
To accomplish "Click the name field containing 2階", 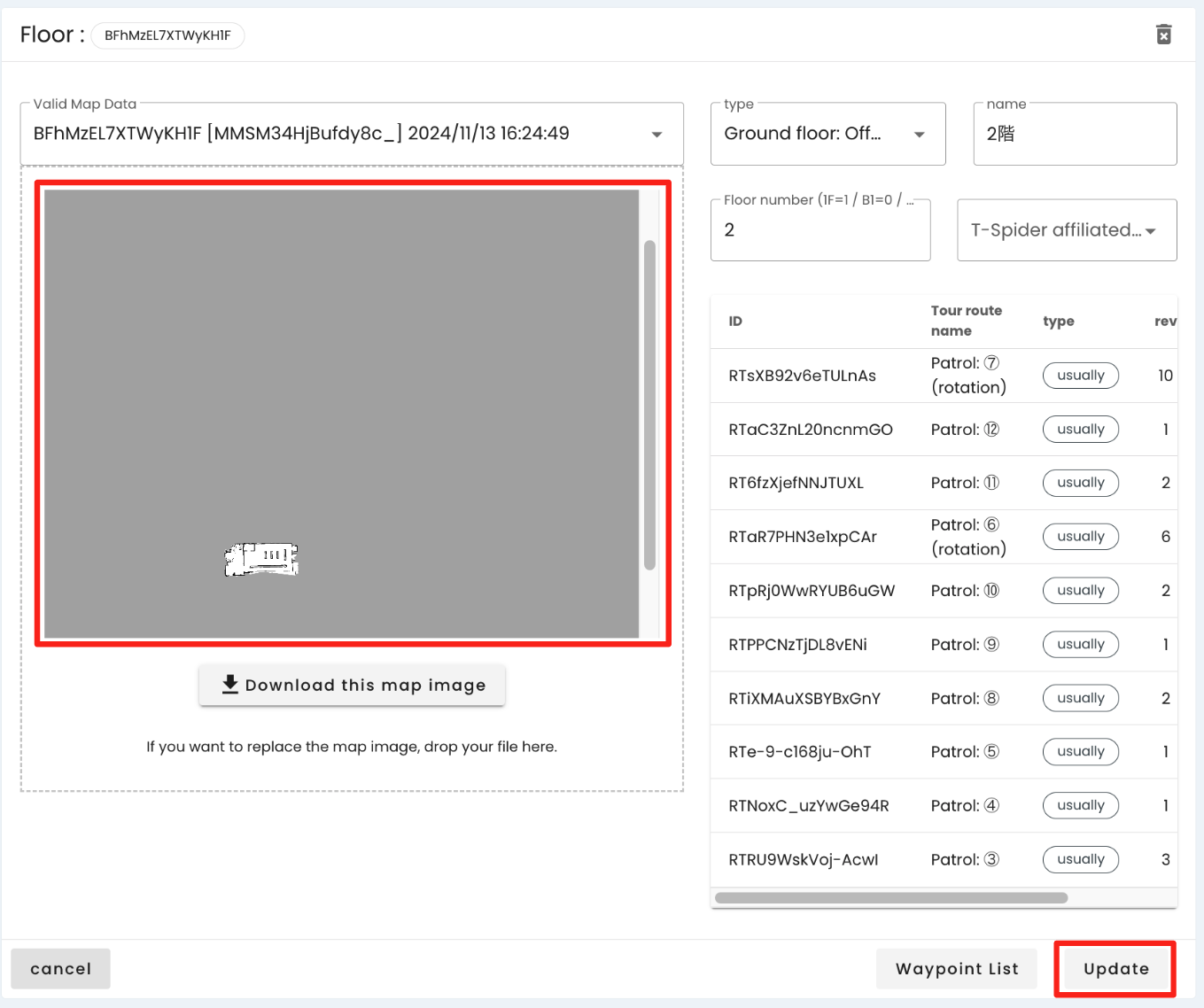I will click(x=1075, y=134).
